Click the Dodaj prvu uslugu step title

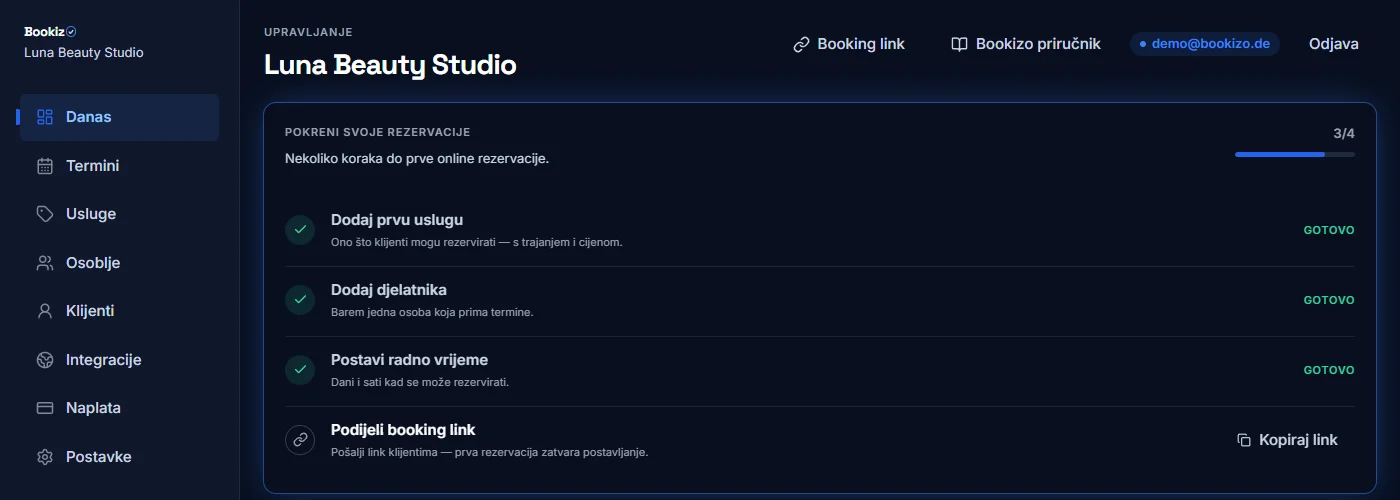click(x=397, y=220)
